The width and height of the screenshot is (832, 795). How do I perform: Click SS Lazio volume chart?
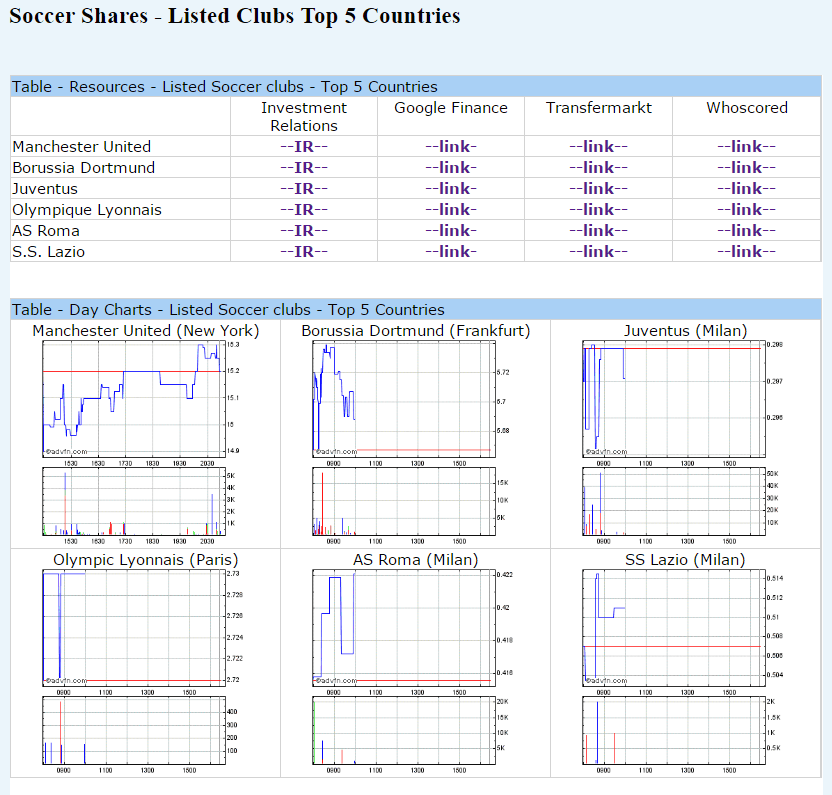674,731
